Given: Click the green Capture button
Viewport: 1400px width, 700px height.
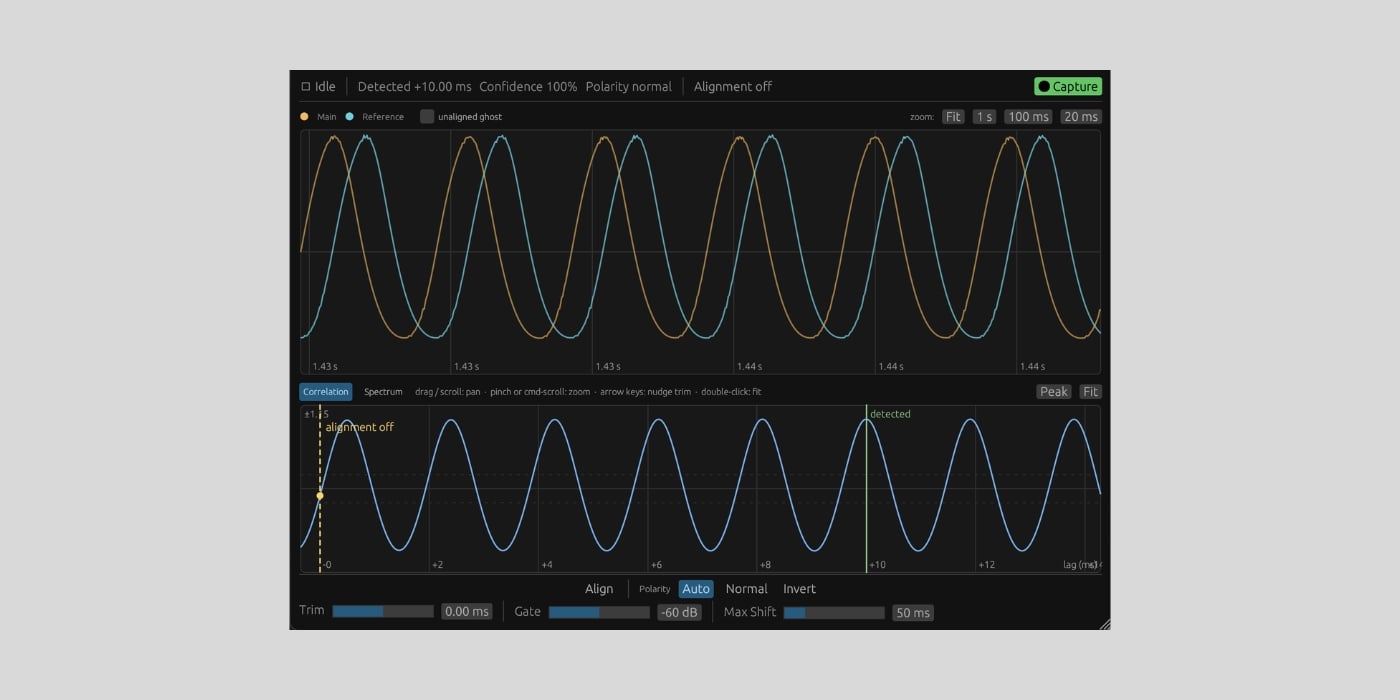Looking at the screenshot, I should [x=1068, y=86].
